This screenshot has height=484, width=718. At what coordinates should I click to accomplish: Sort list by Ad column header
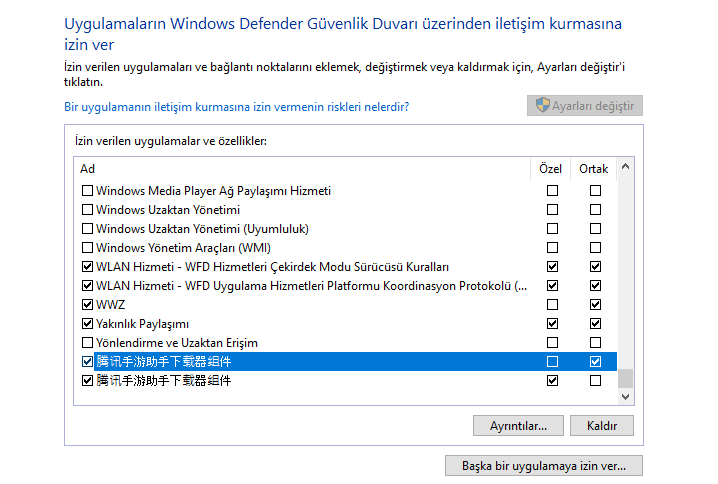click(87, 169)
